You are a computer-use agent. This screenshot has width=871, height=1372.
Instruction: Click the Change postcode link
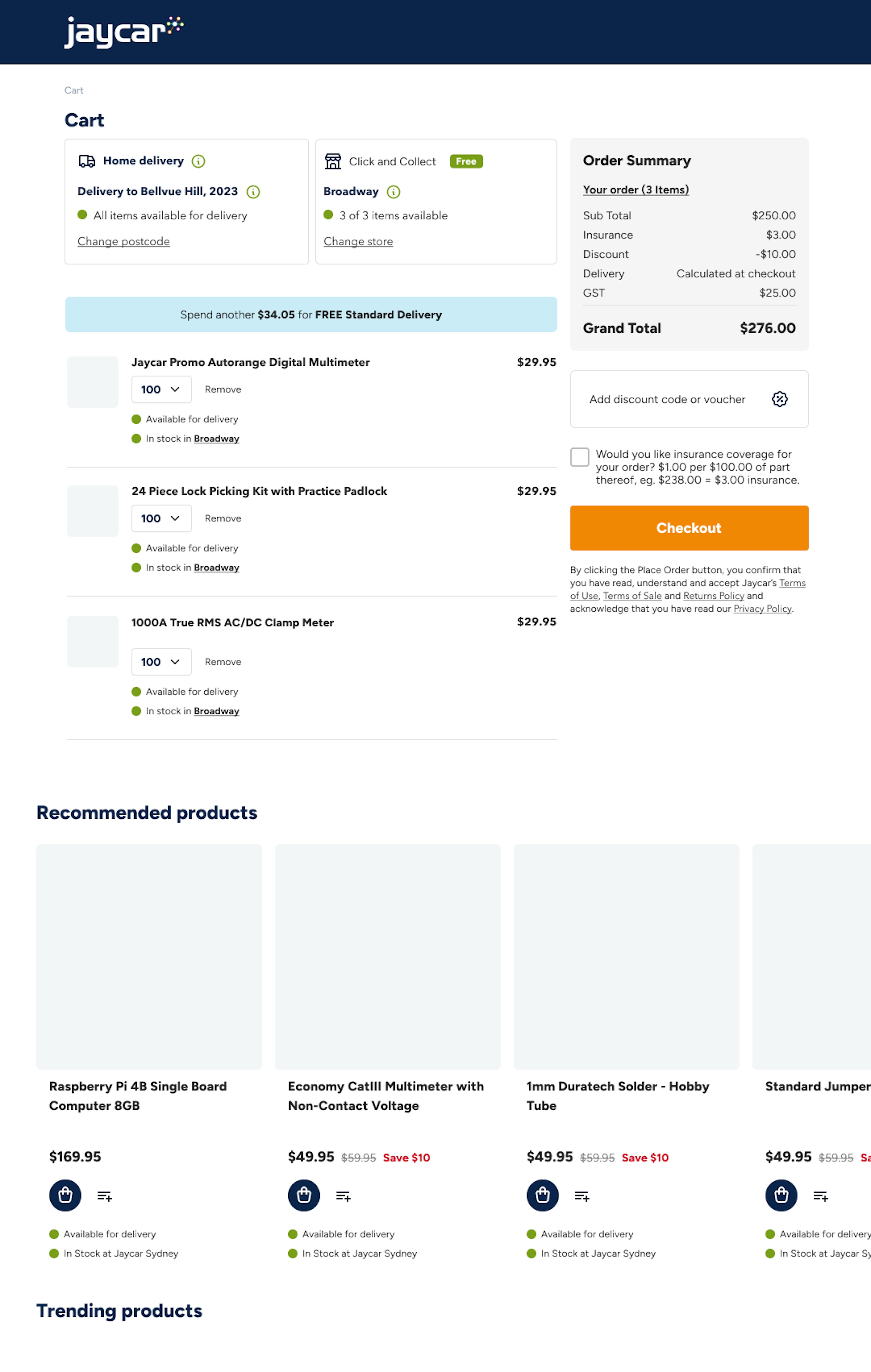[124, 242]
